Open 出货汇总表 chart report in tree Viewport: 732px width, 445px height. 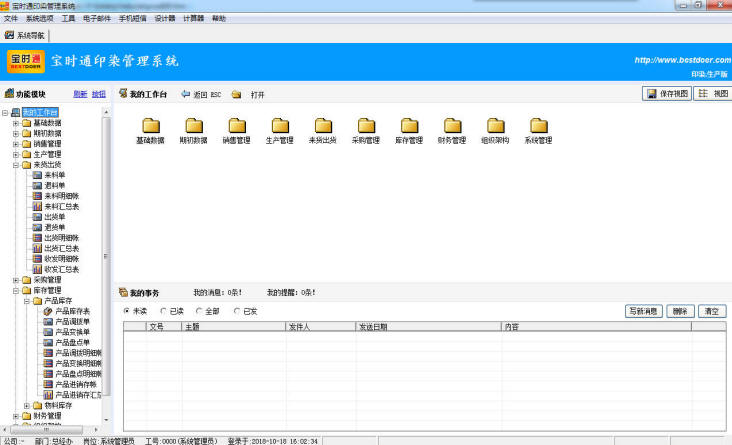click(x=62, y=248)
